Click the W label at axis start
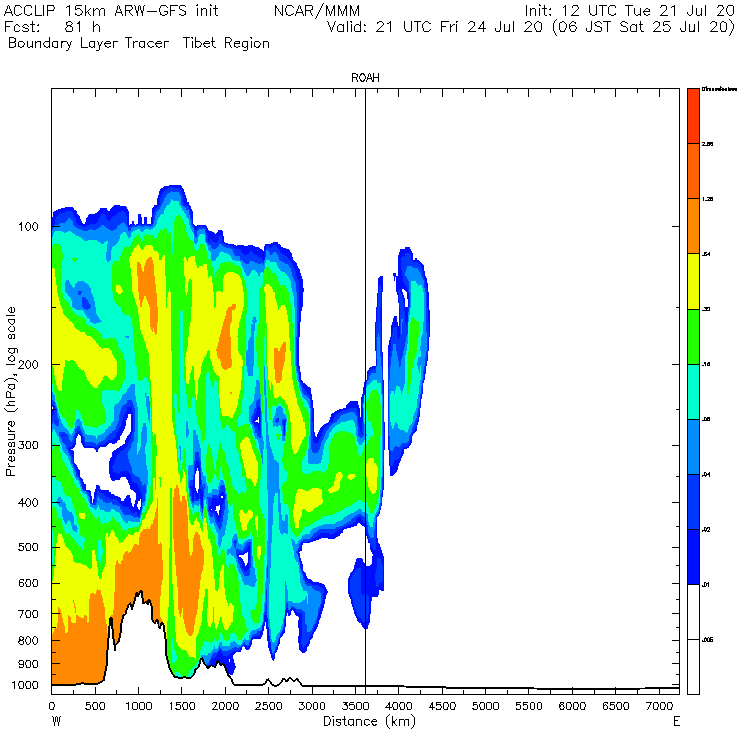The image size is (740, 740). pyautogui.click(x=56, y=722)
